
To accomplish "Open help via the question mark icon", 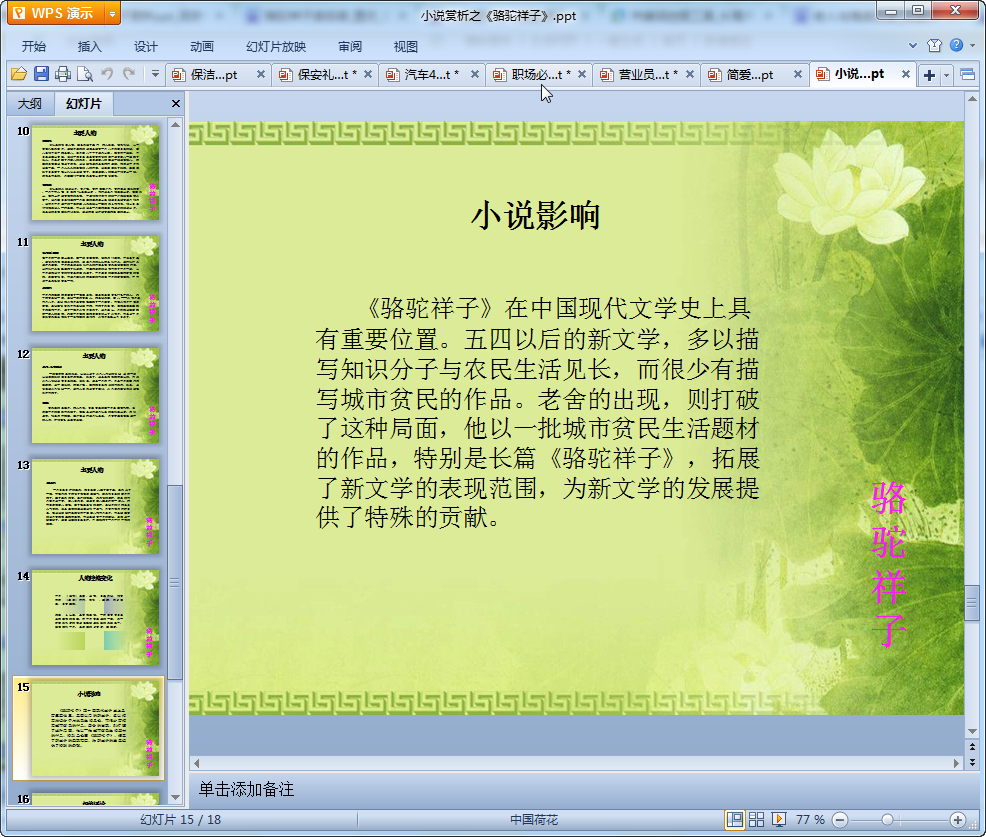I will click(956, 45).
